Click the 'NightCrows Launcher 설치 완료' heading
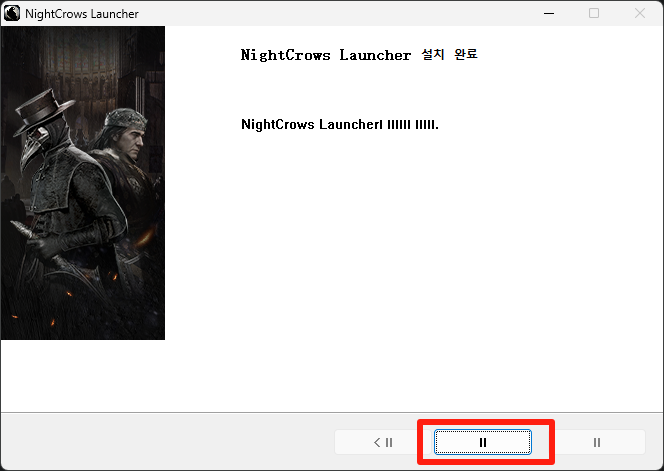This screenshot has height=471, width=664. click(359, 55)
